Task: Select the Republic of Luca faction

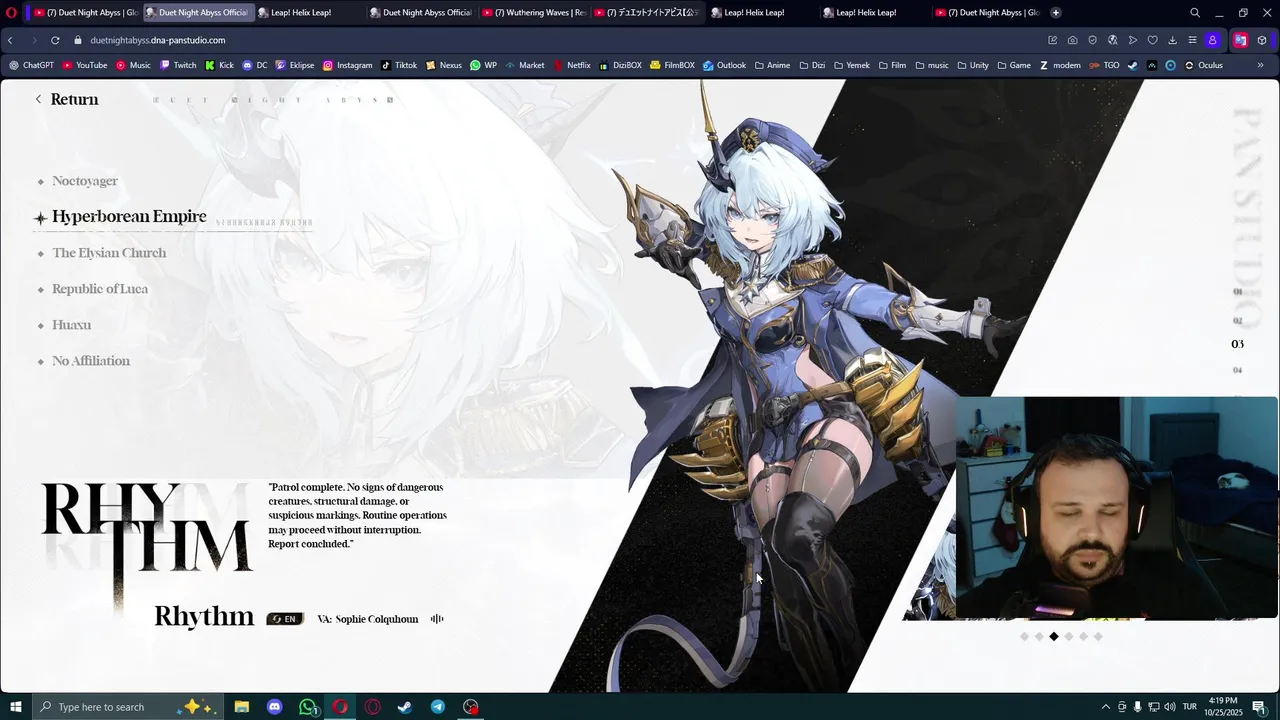Action: 99,289
